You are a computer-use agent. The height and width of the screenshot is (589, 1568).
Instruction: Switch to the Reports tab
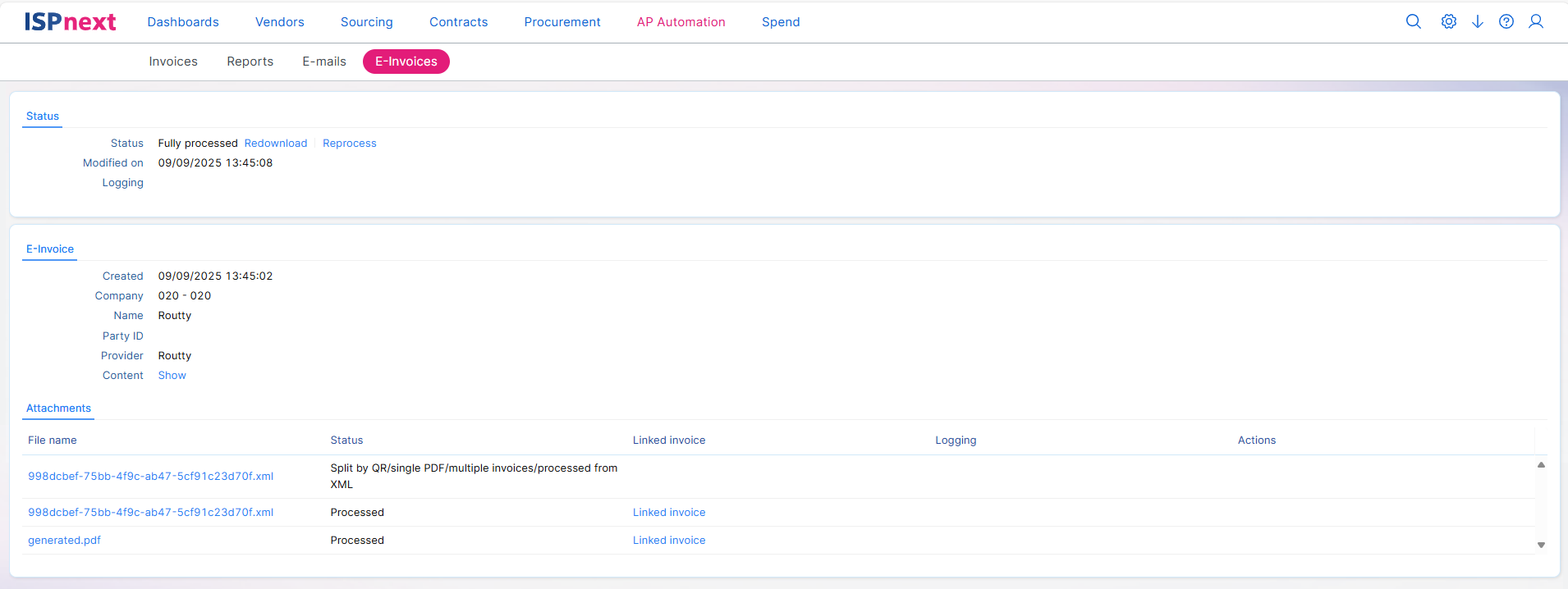tap(250, 62)
